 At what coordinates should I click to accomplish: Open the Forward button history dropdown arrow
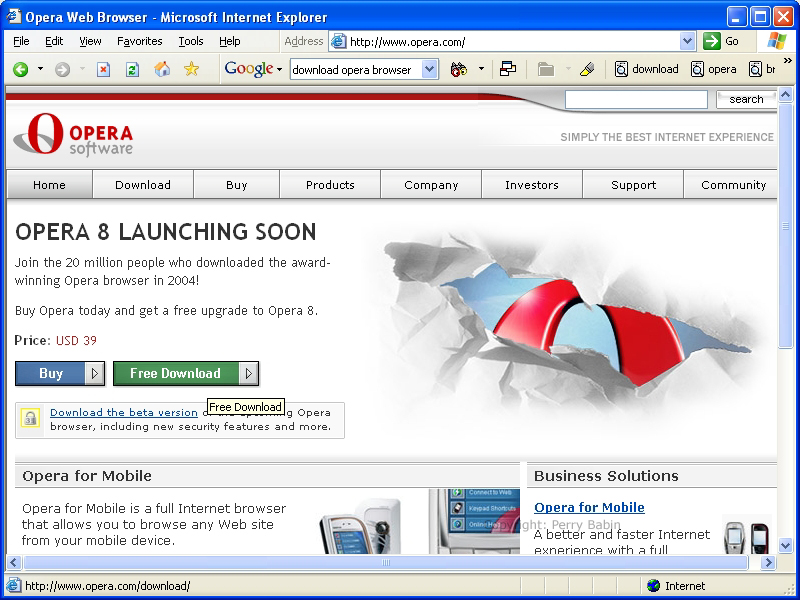coord(82,69)
